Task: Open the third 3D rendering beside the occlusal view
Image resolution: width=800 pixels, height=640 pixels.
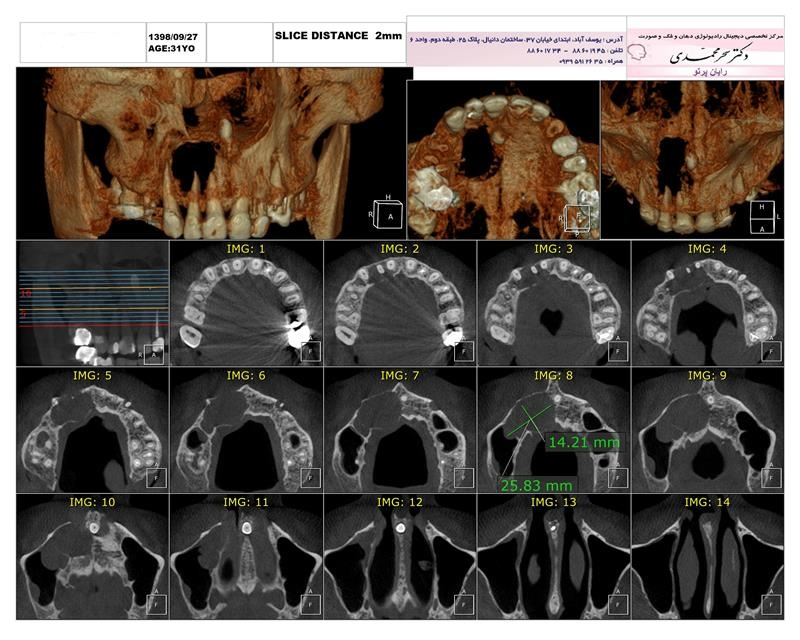Action: coord(692,159)
